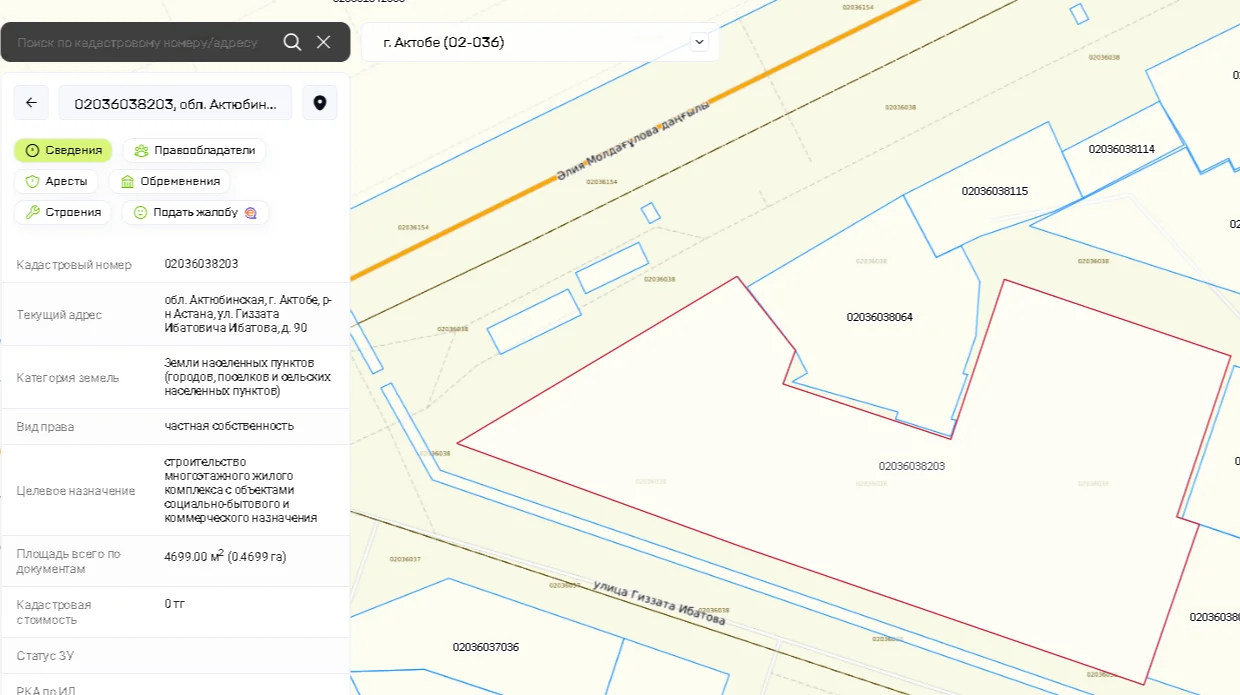Go back using the left arrow button
This screenshot has height=695, width=1240.
pos(31,102)
